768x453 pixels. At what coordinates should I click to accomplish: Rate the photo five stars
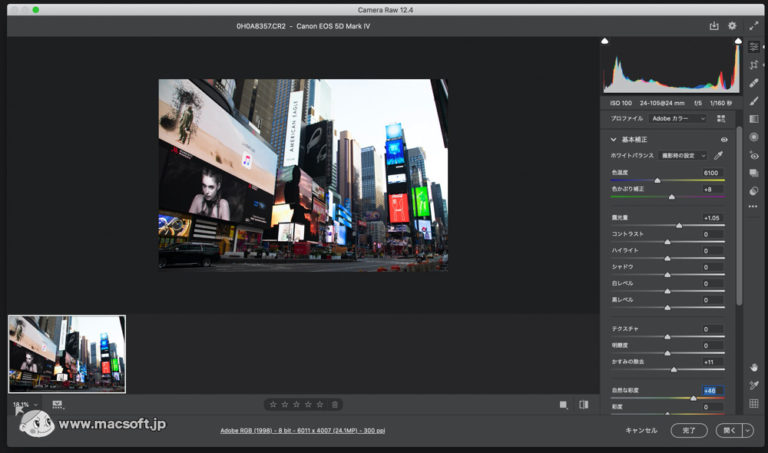tap(320, 405)
